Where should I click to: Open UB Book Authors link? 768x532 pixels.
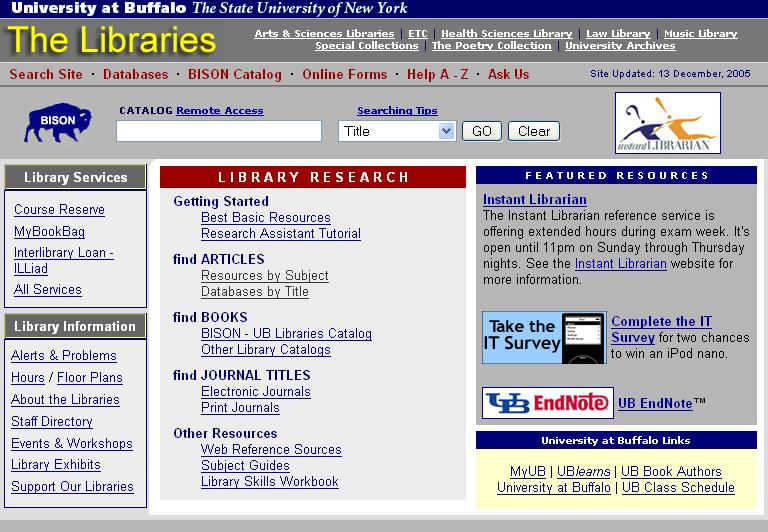tap(671, 472)
